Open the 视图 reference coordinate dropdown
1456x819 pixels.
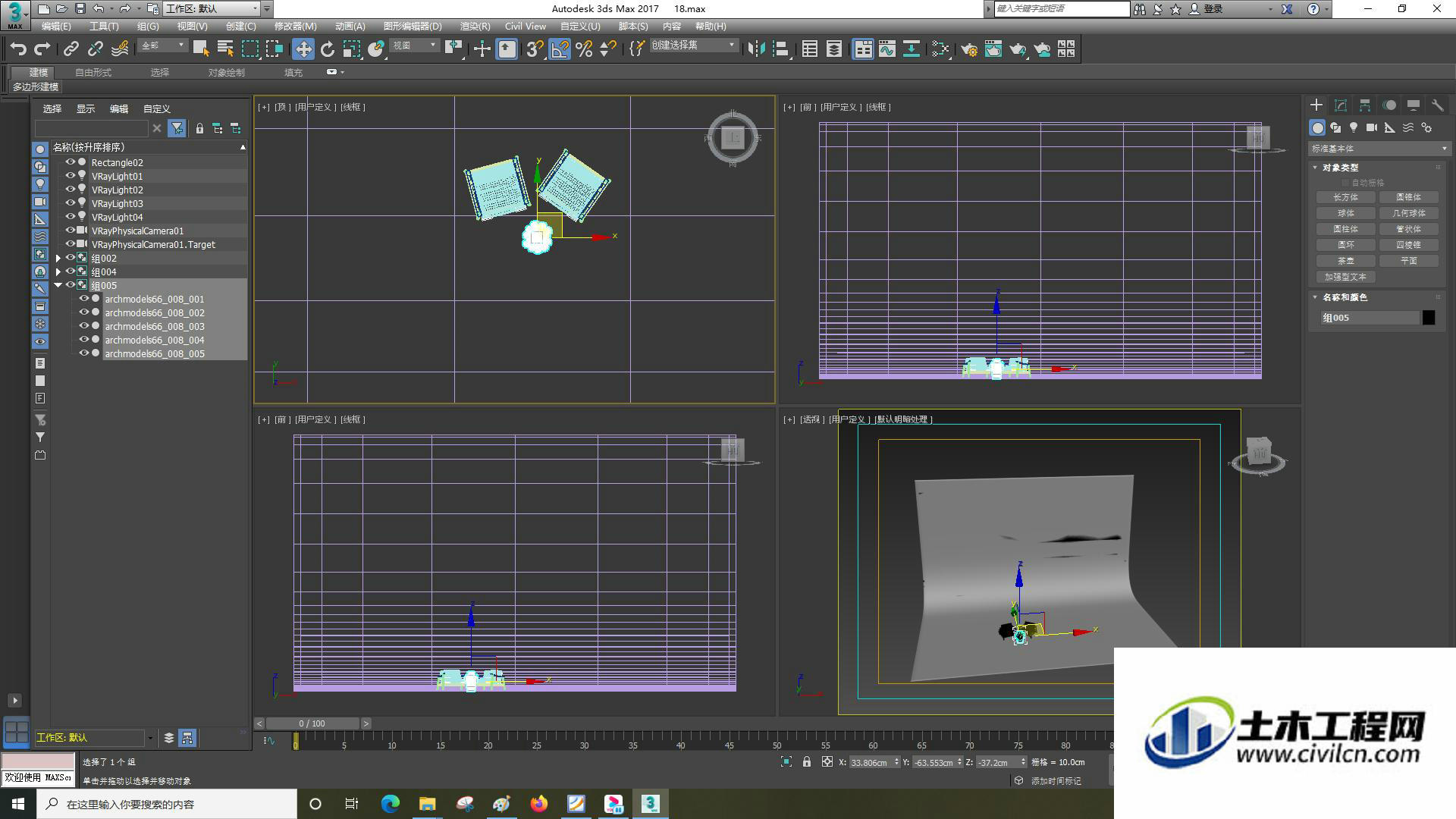tap(415, 45)
